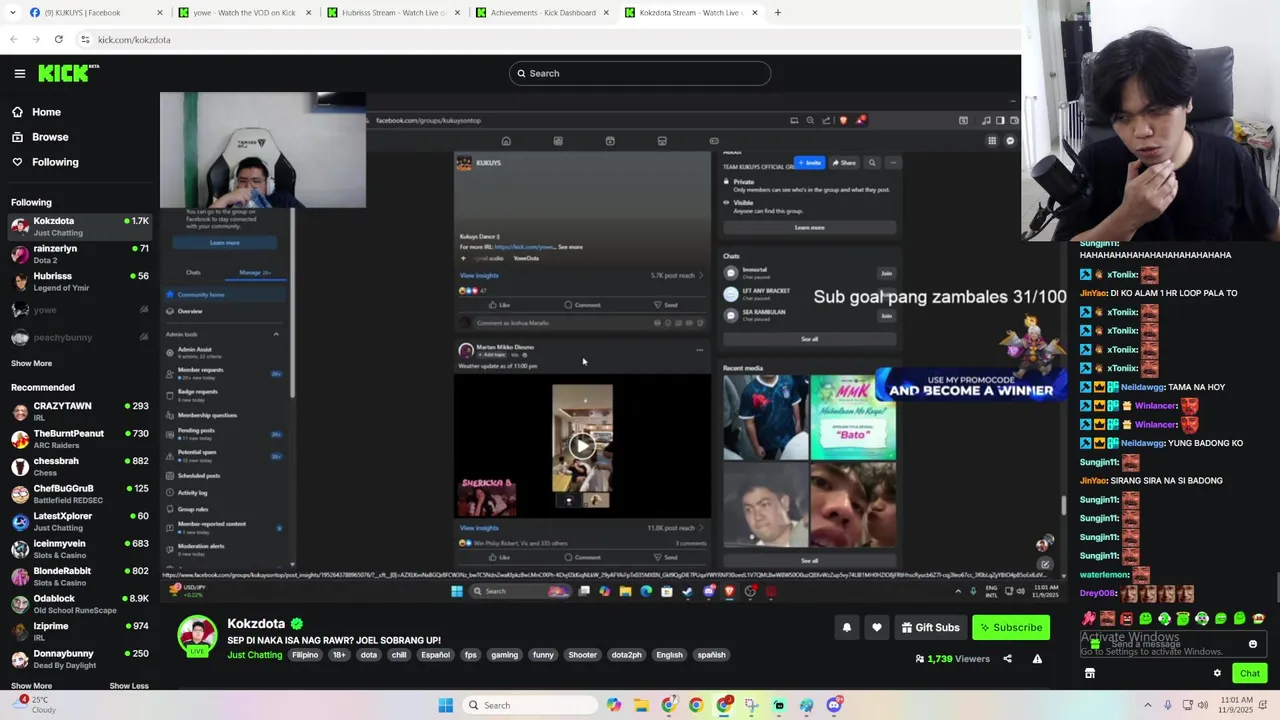1280x720 pixels.
Task: Select the Filipino tag
Action: (x=305, y=655)
